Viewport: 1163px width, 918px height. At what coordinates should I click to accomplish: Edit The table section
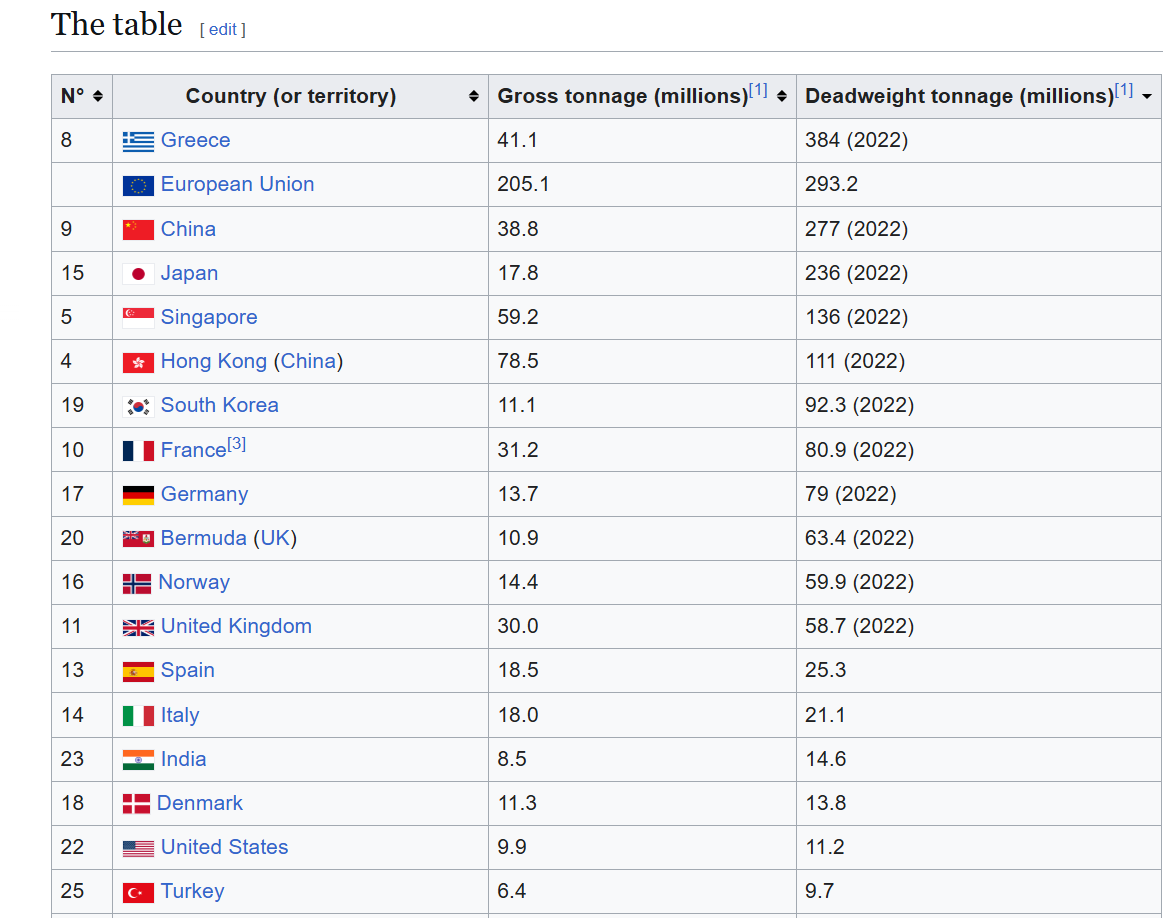point(223,30)
